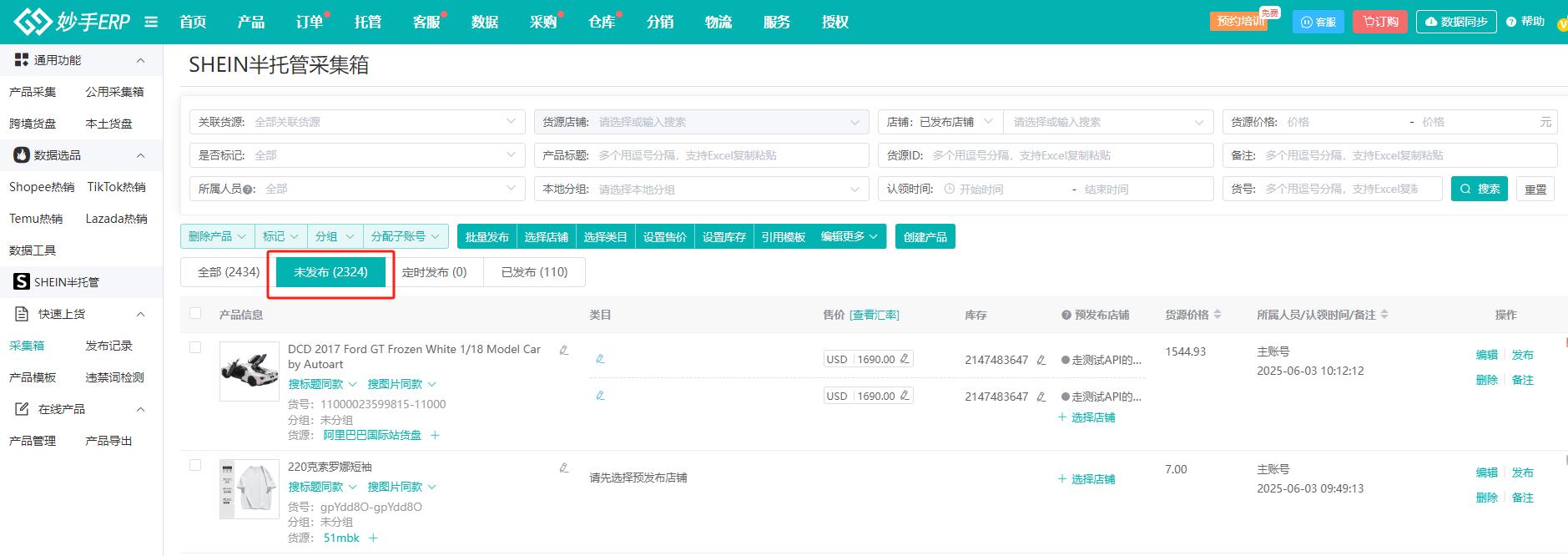Click the 通用功能 grid icon
The image size is (1568, 556).
[22, 60]
